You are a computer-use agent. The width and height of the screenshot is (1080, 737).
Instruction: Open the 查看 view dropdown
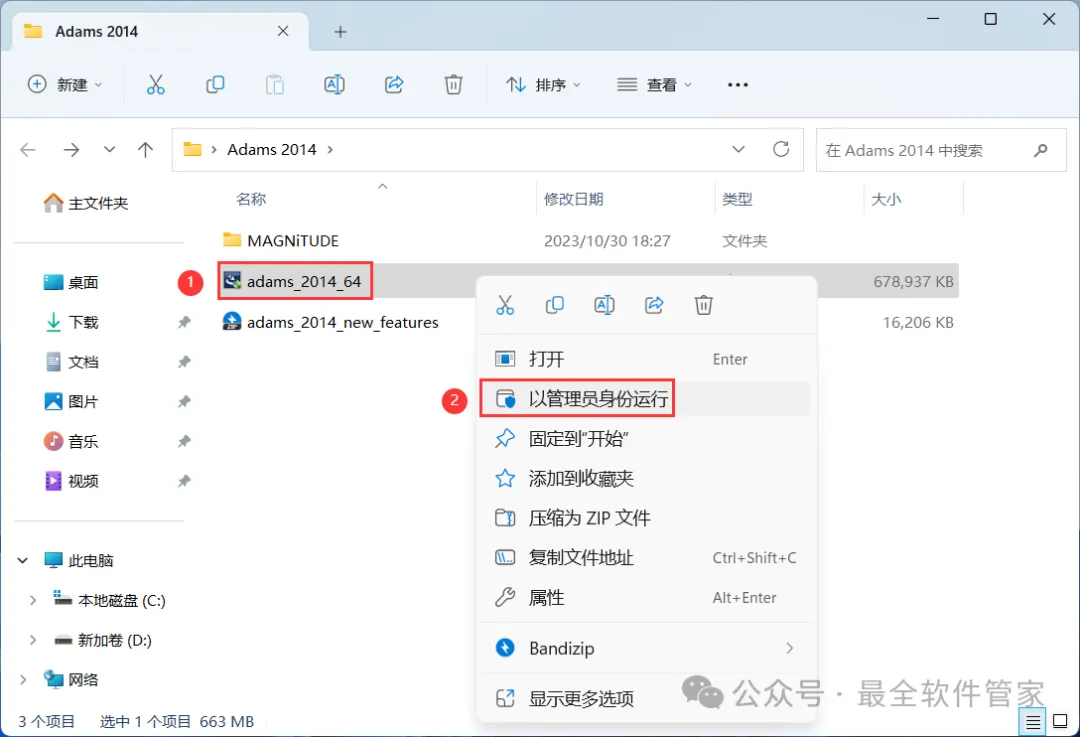click(x=654, y=85)
